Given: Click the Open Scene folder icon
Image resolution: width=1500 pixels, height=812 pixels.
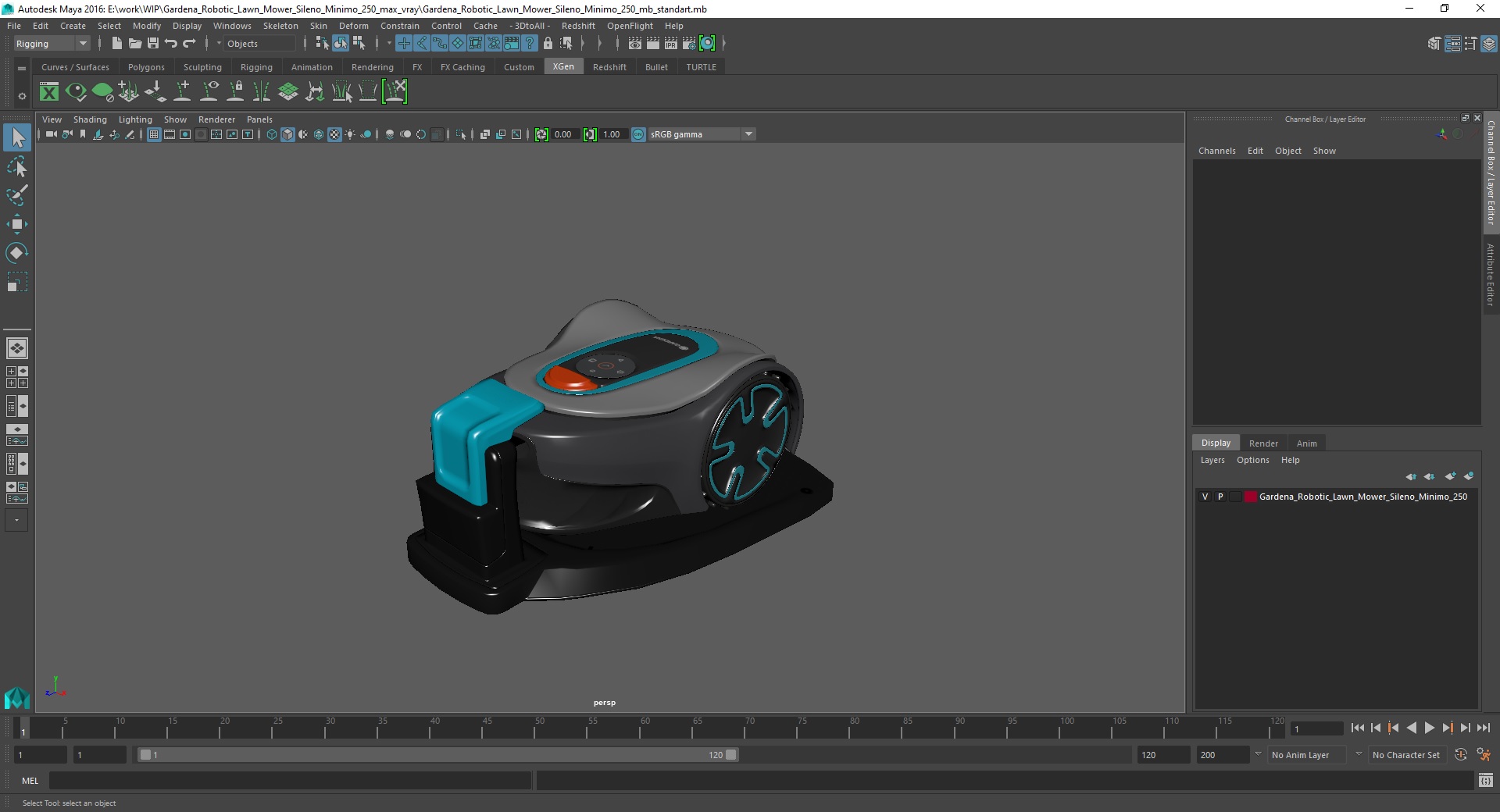Looking at the screenshot, I should (135, 44).
